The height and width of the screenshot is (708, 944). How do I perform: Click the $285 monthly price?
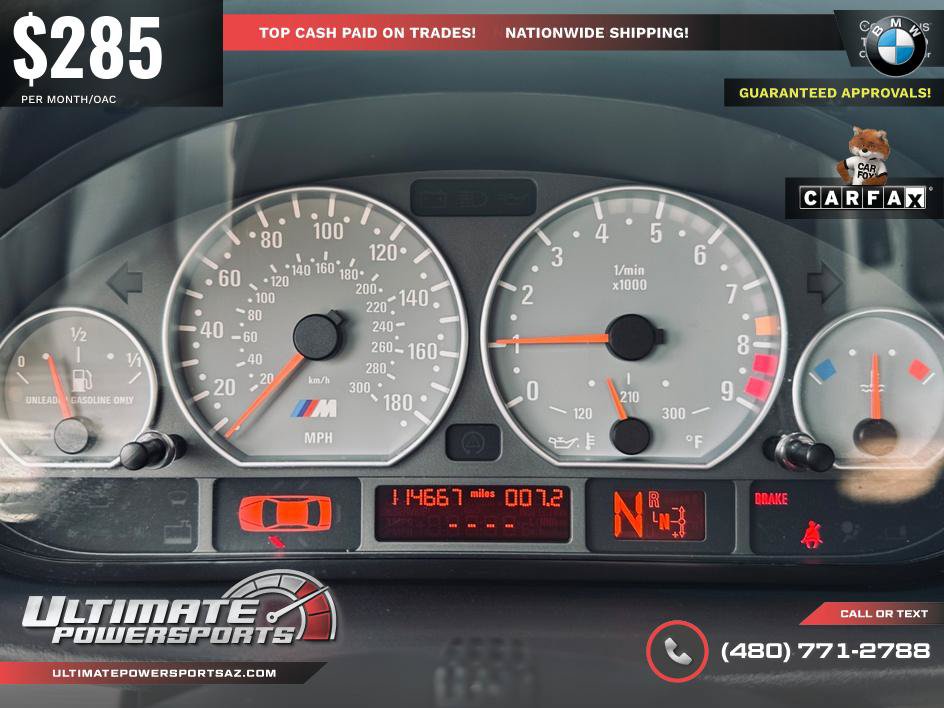[88, 49]
